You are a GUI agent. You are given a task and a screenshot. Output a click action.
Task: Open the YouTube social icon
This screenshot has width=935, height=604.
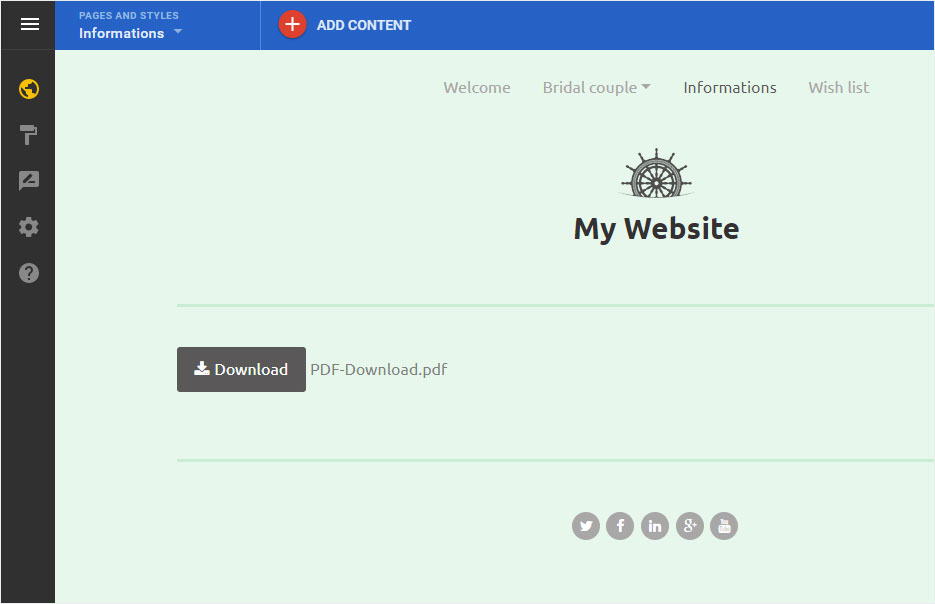tap(724, 526)
